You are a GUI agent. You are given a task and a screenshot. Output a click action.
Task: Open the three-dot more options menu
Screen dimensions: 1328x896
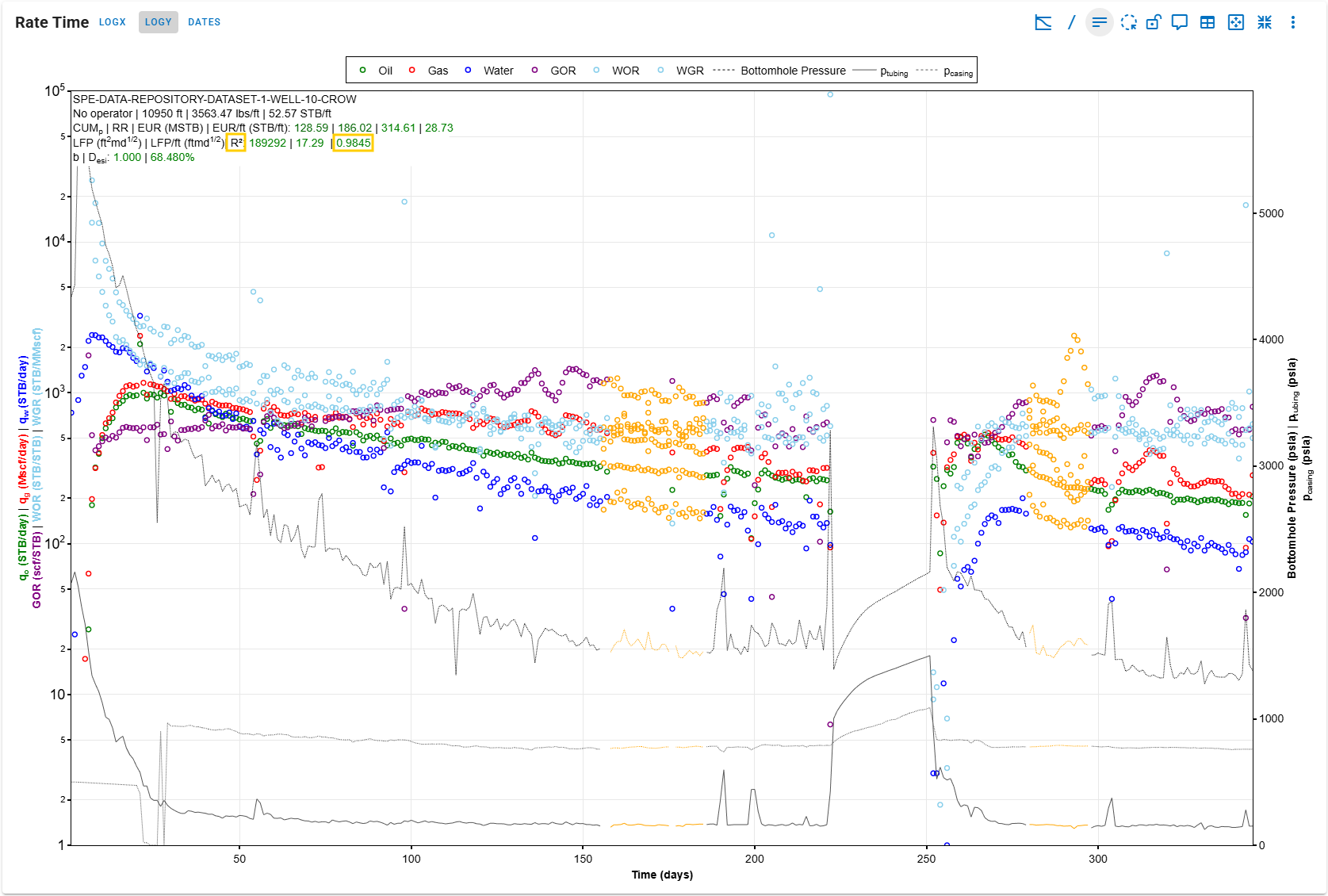click(x=1292, y=22)
